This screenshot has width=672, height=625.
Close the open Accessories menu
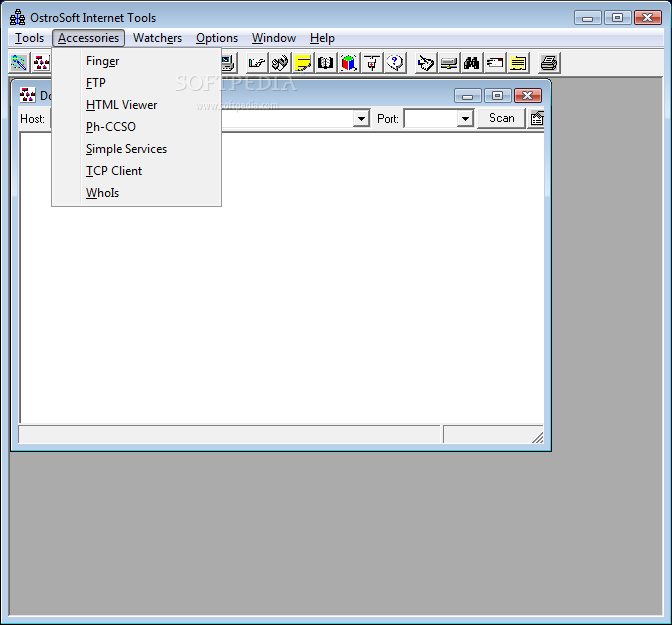(x=88, y=38)
